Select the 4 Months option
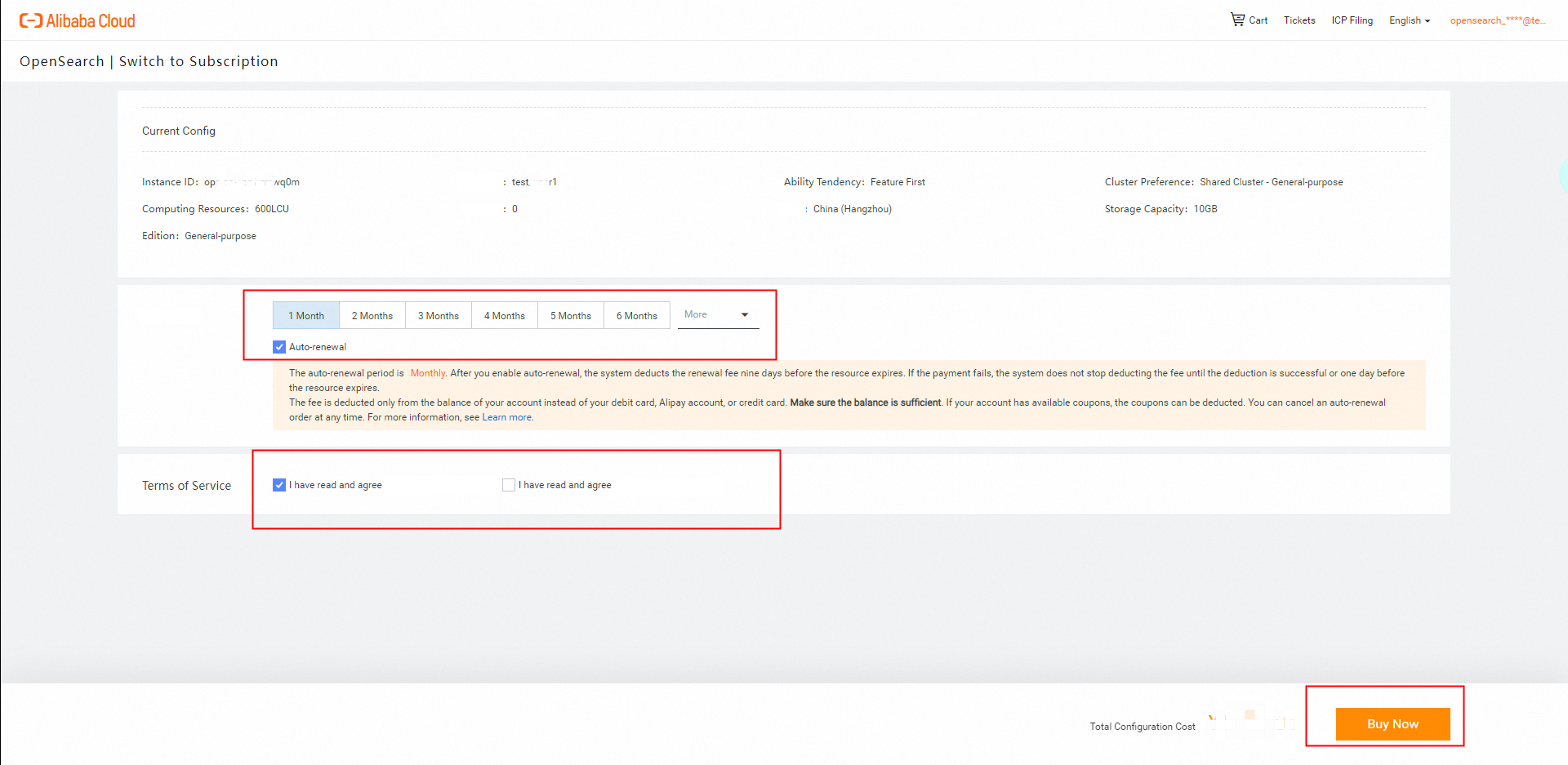 [x=505, y=315]
